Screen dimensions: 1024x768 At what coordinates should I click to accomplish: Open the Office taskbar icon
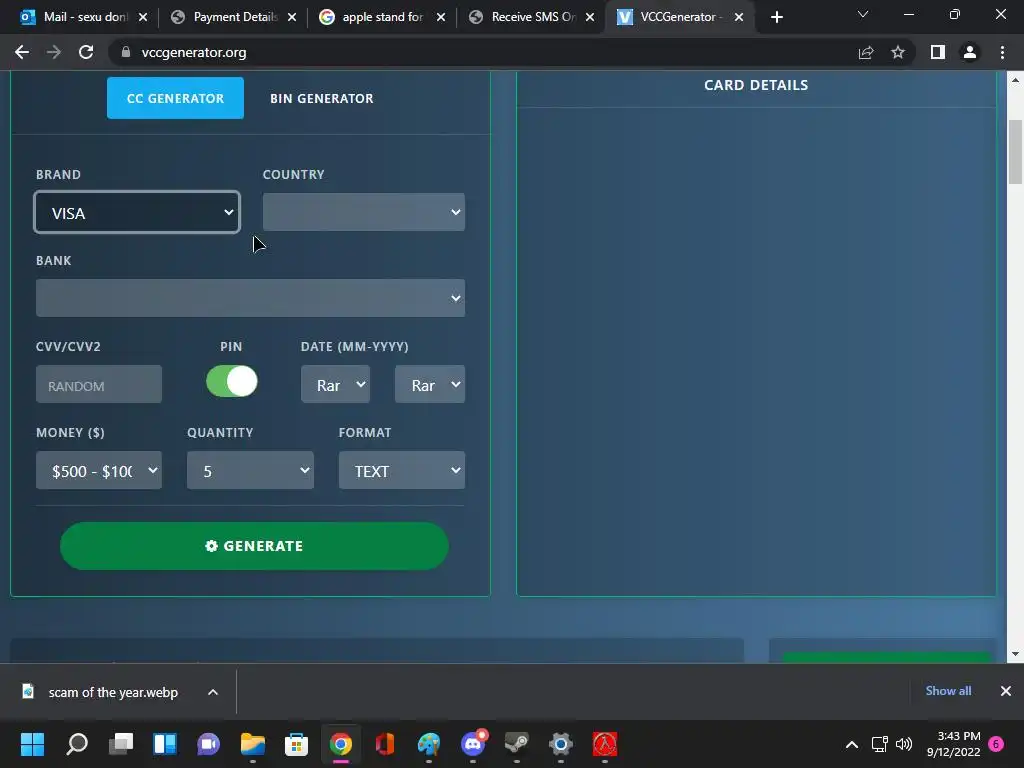(x=385, y=744)
